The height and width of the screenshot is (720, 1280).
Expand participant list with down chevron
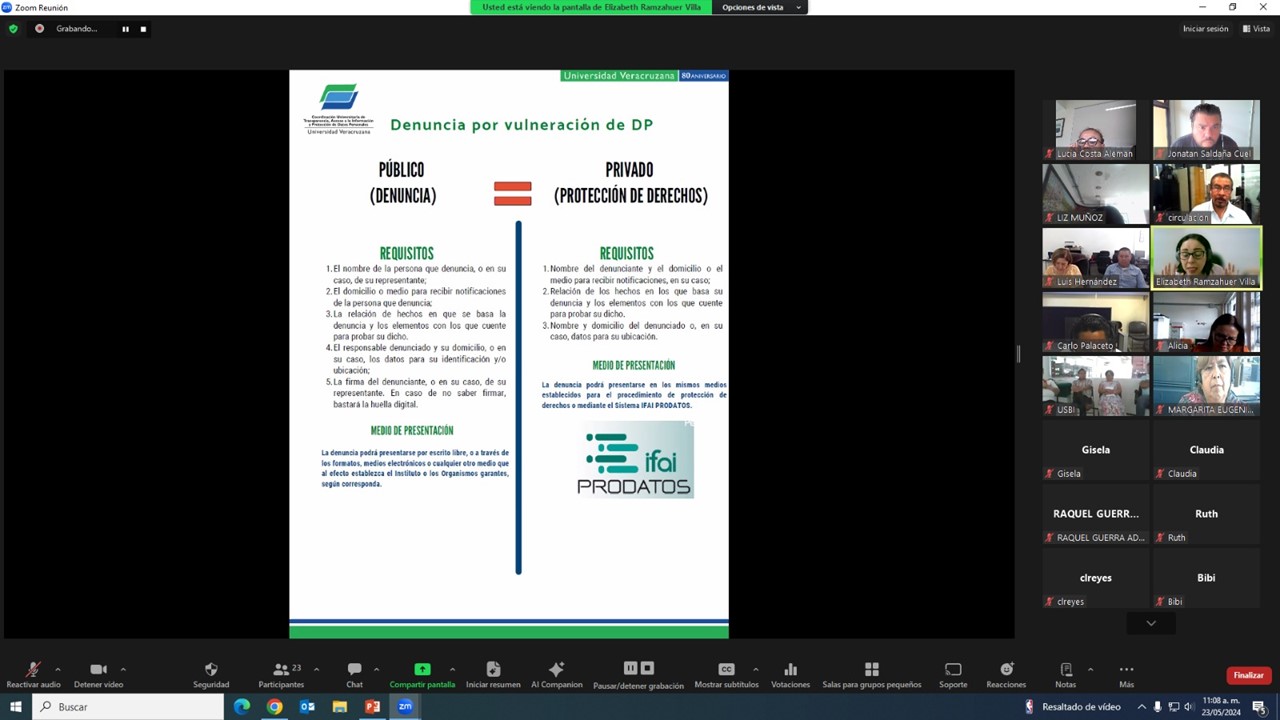tap(1151, 623)
